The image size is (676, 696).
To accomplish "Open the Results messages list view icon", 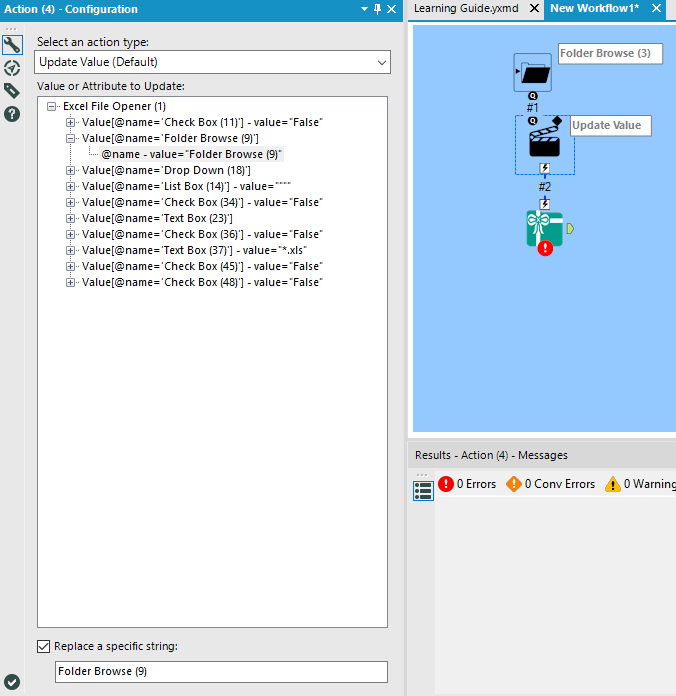I will [x=423, y=490].
